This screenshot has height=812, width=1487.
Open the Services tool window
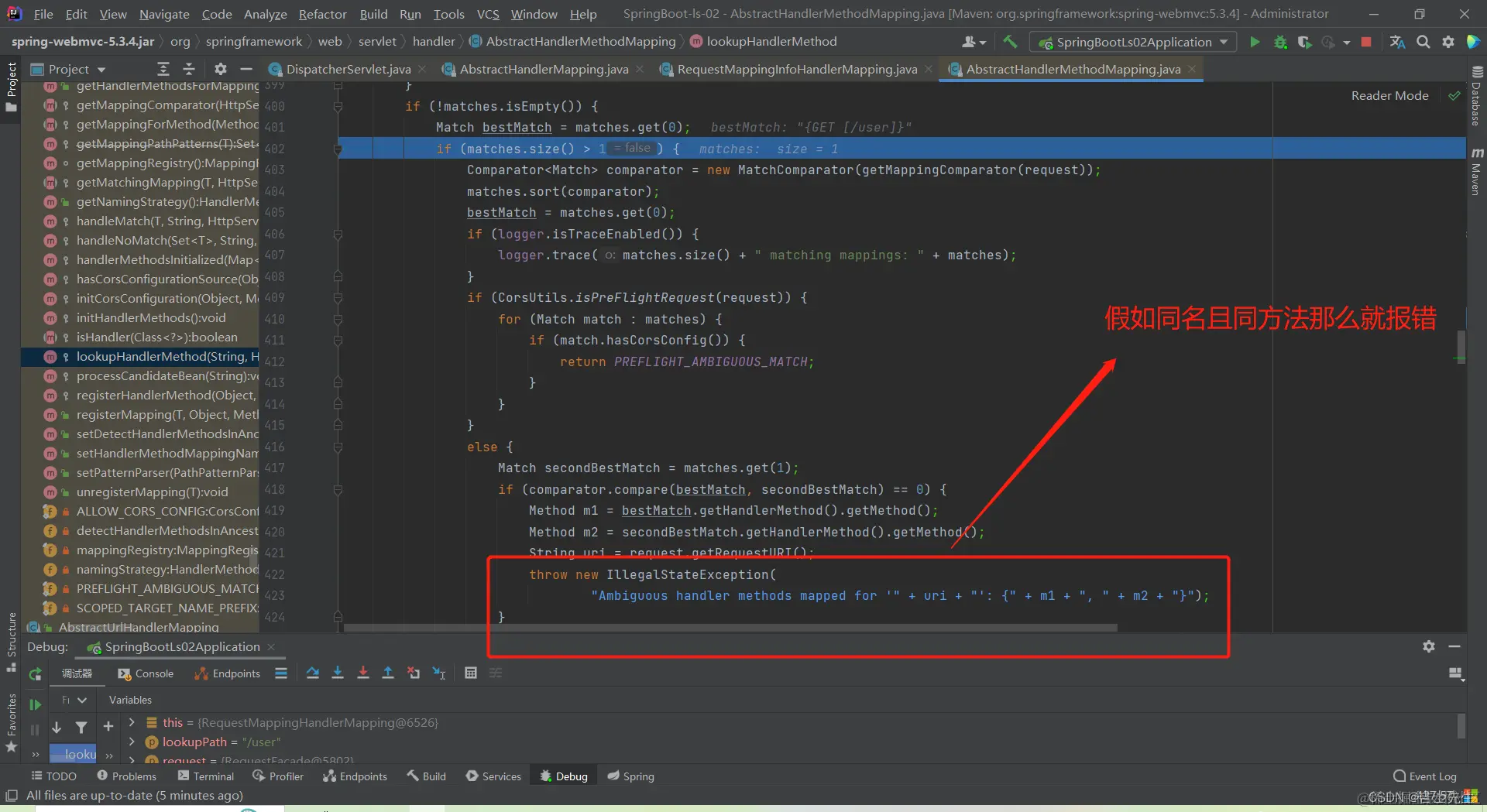(x=493, y=776)
